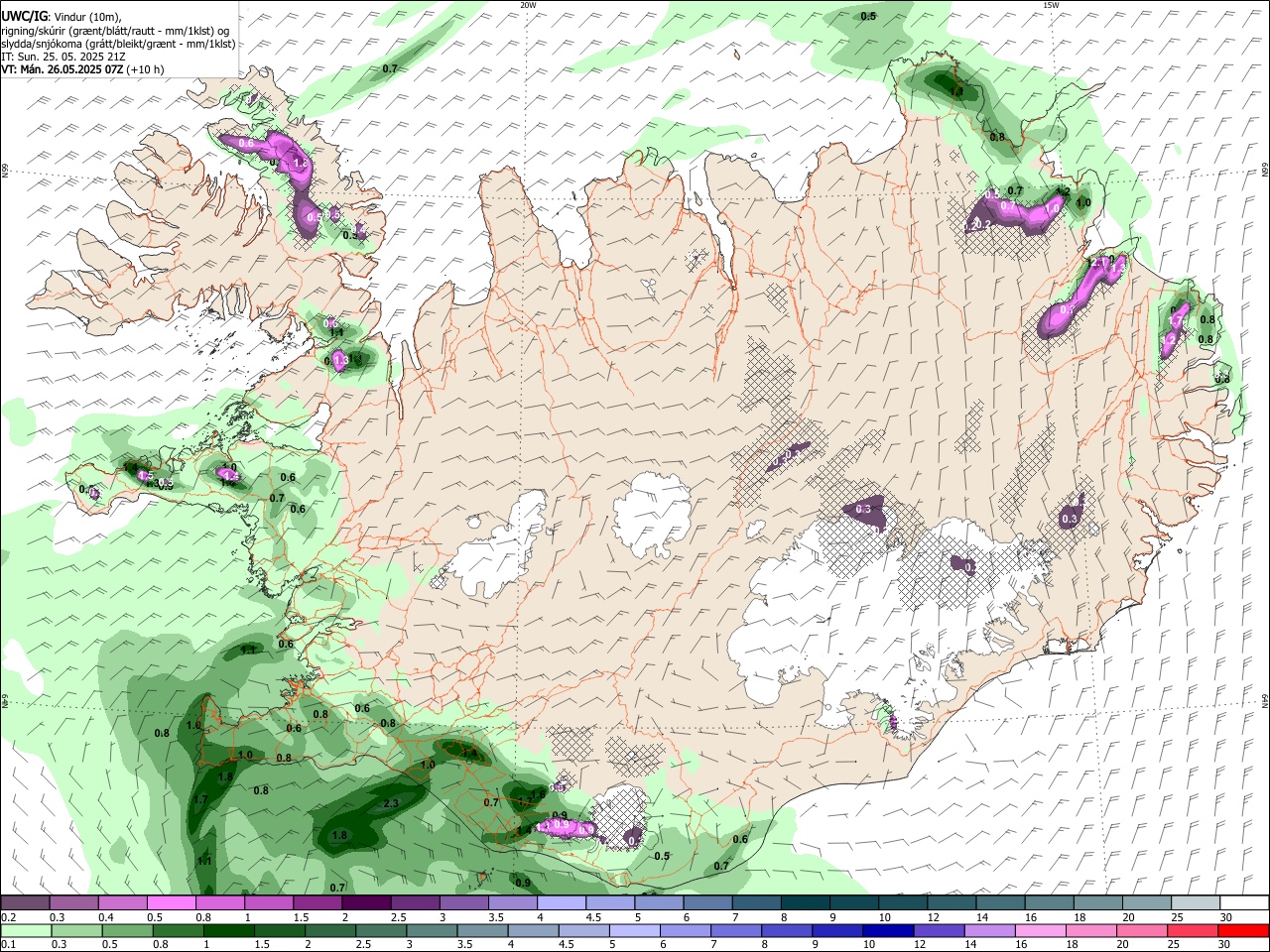Click the bright red lower swatch at 30
Viewport: 1270px width, 952px height.
[x=1245, y=931]
